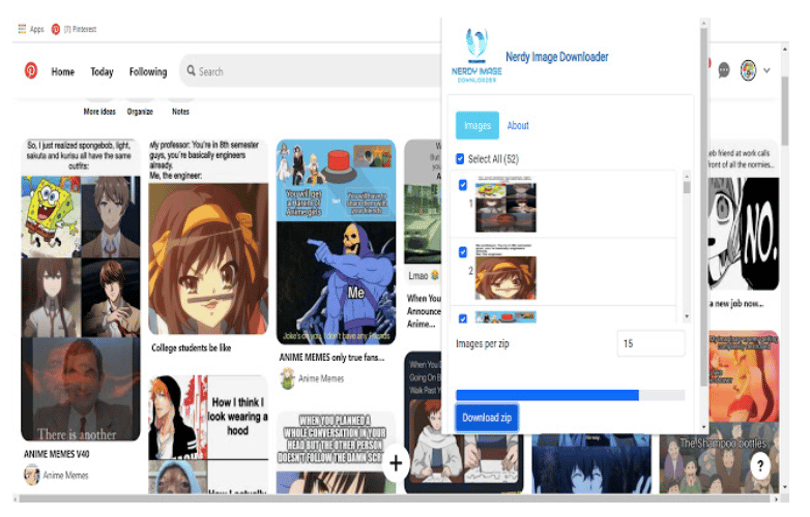Open the Pinterest bookmark favicon
The image size is (810, 517).
56,29
